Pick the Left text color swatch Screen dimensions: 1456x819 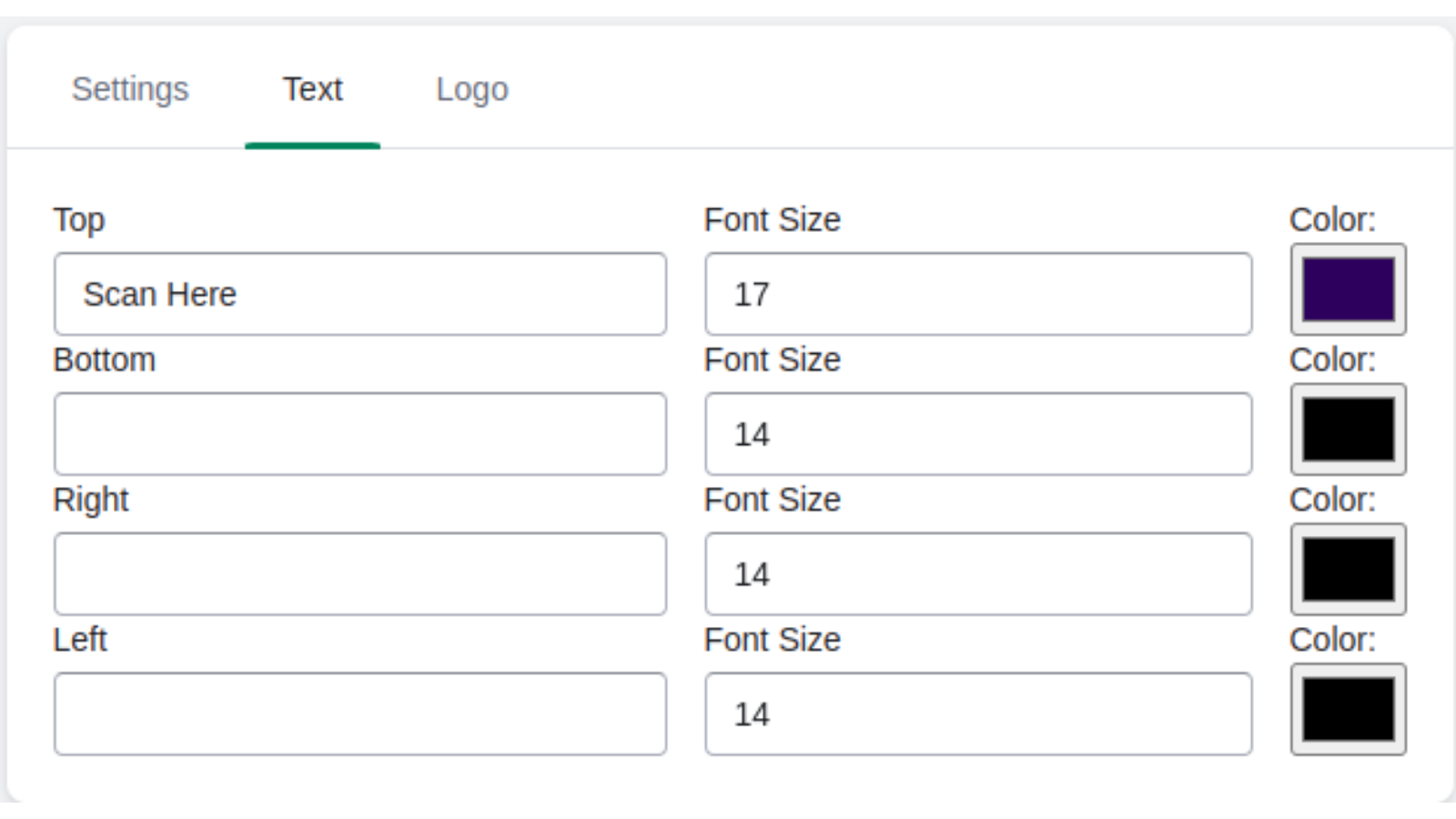tap(1348, 710)
